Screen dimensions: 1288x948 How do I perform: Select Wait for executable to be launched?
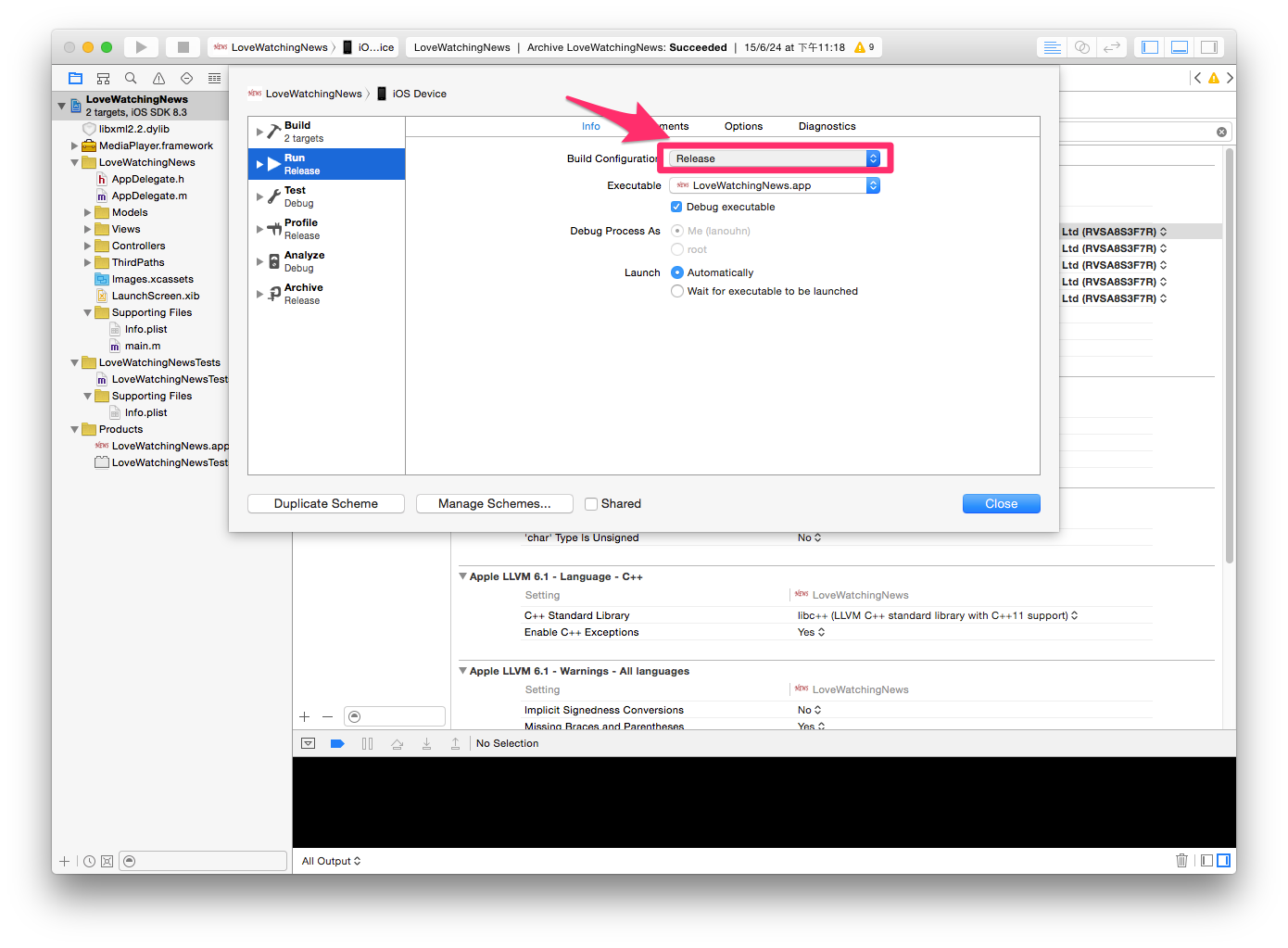[677, 291]
